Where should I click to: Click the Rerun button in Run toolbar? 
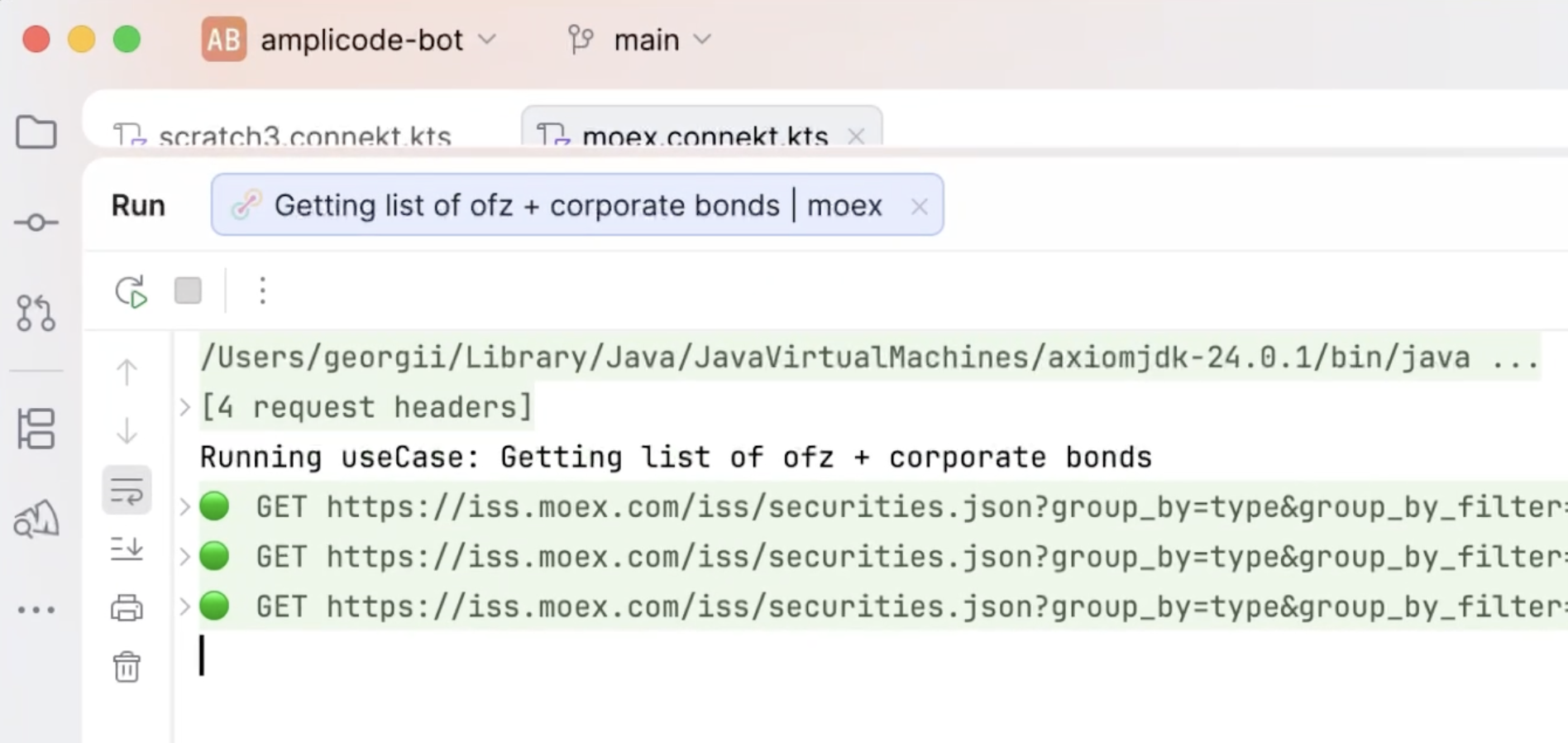[131, 291]
